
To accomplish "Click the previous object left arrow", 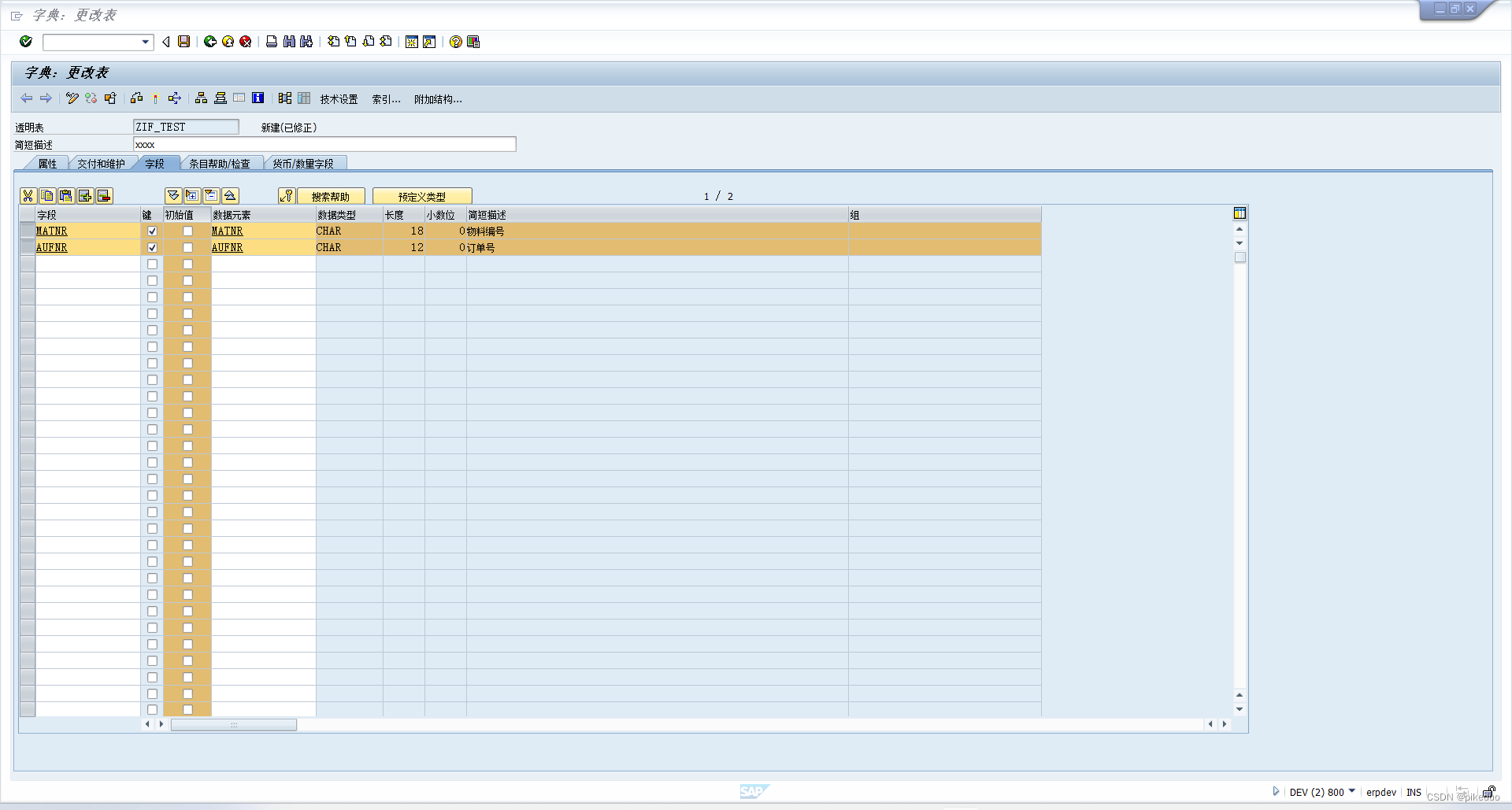I will pos(27,98).
